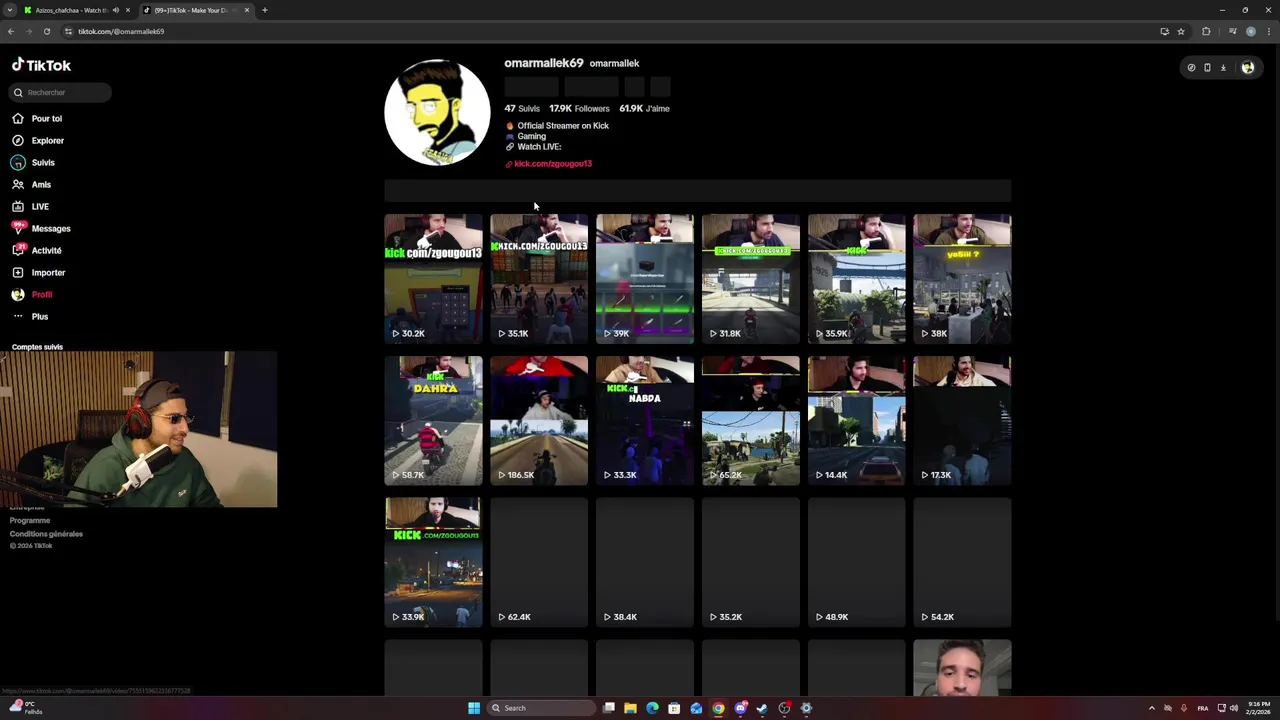Viewport: 1280px width, 720px height.
Task: Open the tab search dropdown arrow
Action: pos(10,10)
